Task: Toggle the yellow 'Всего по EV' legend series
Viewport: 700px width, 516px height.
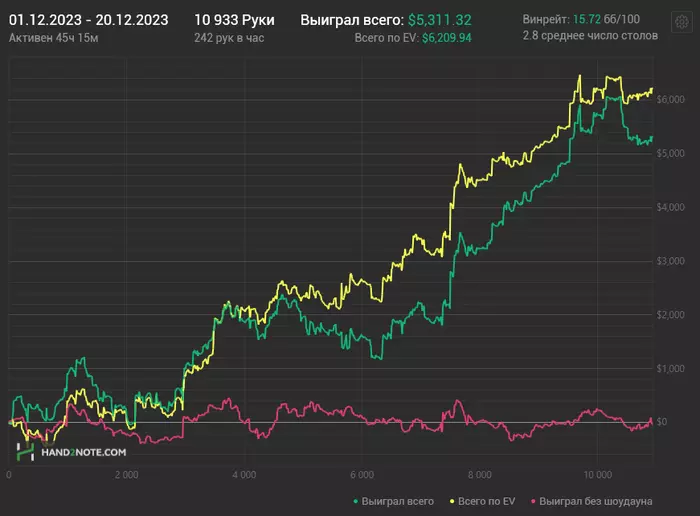Action: [482, 501]
